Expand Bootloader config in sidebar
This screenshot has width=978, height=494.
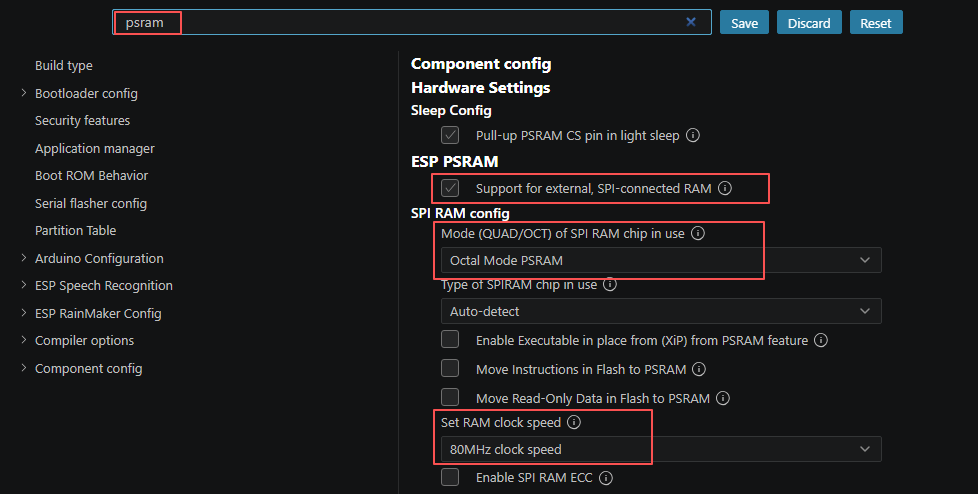86,94
